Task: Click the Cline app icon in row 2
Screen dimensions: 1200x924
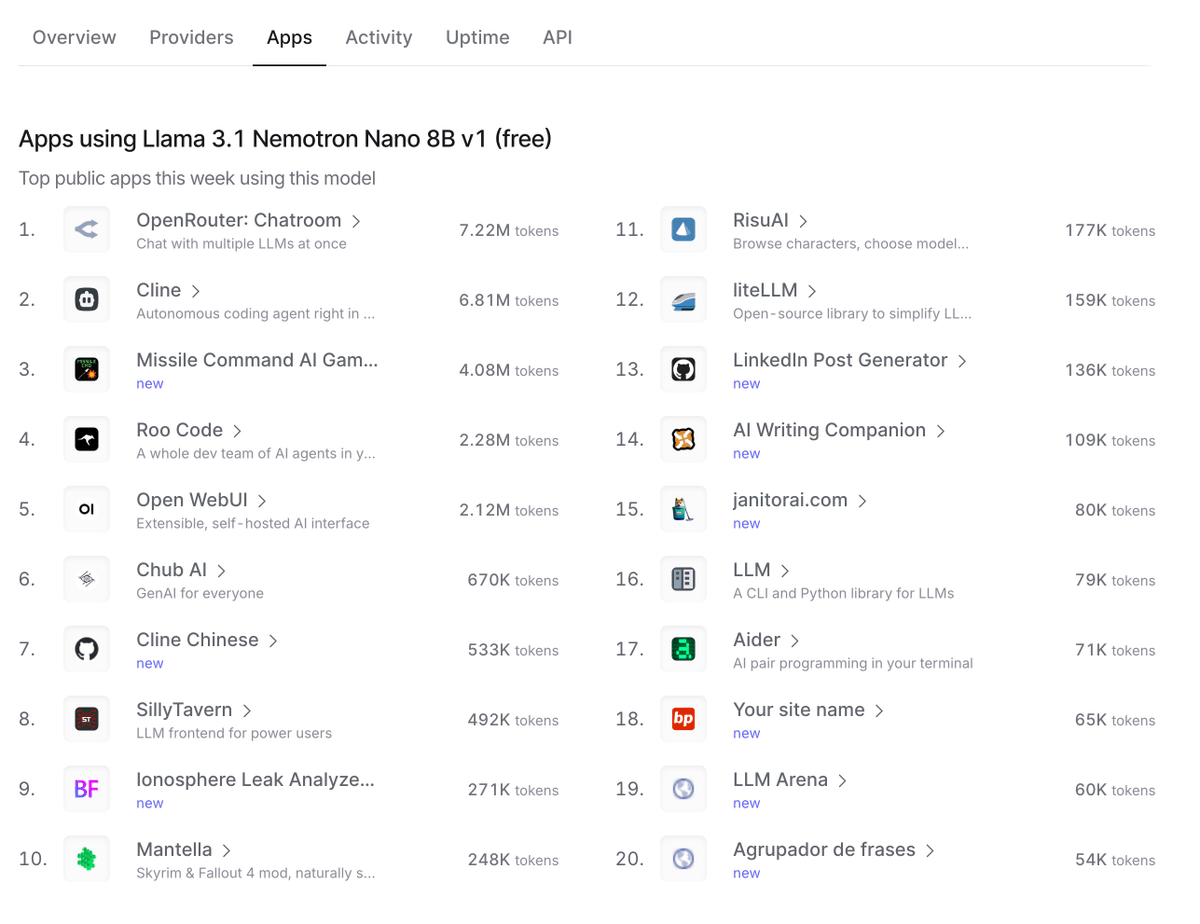Action: pyautogui.click(x=87, y=300)
